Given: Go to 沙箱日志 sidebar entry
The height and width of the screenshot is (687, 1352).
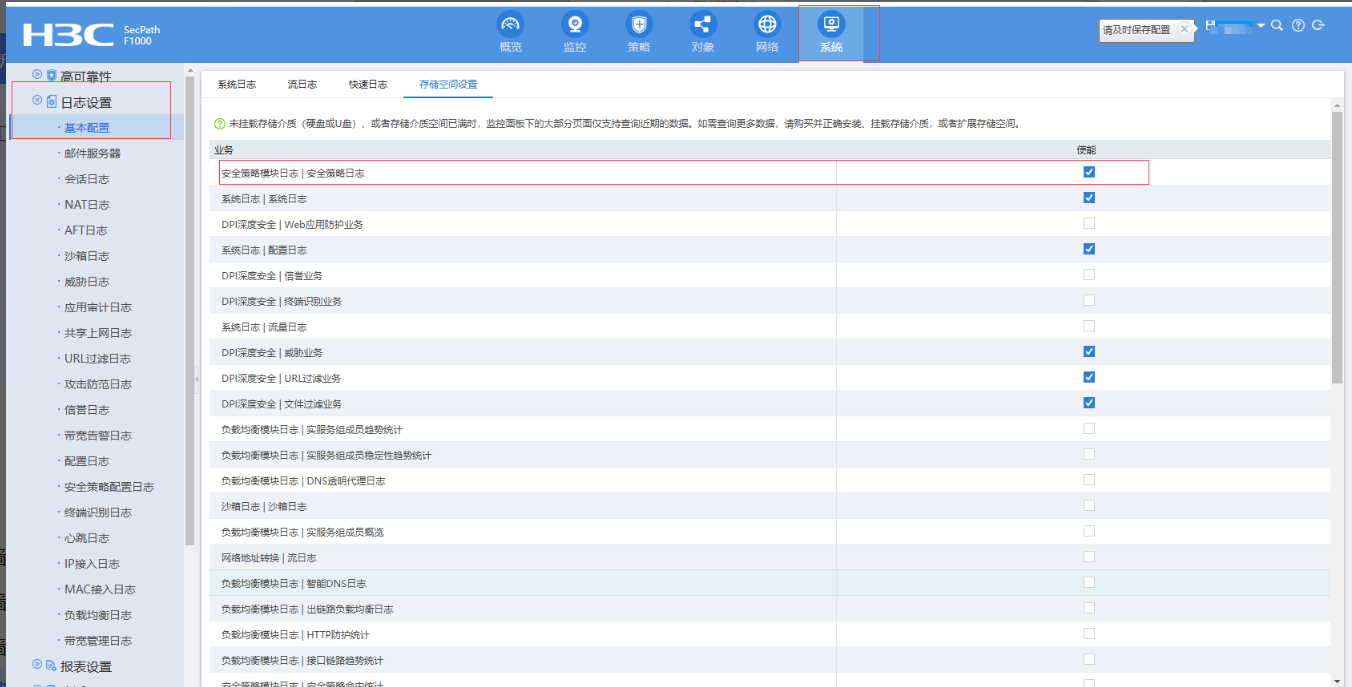Looking at the screenshot, I should click(x=87, y=256).
